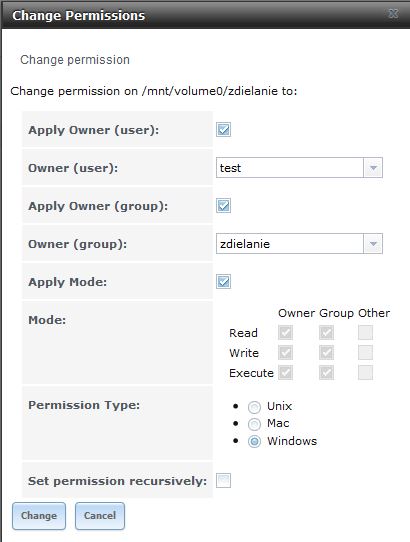Image resolution: width=410 pixels, height=542 pixels.
Task: Close the Change Permissions dialog
Action: (x=393, y=13)
